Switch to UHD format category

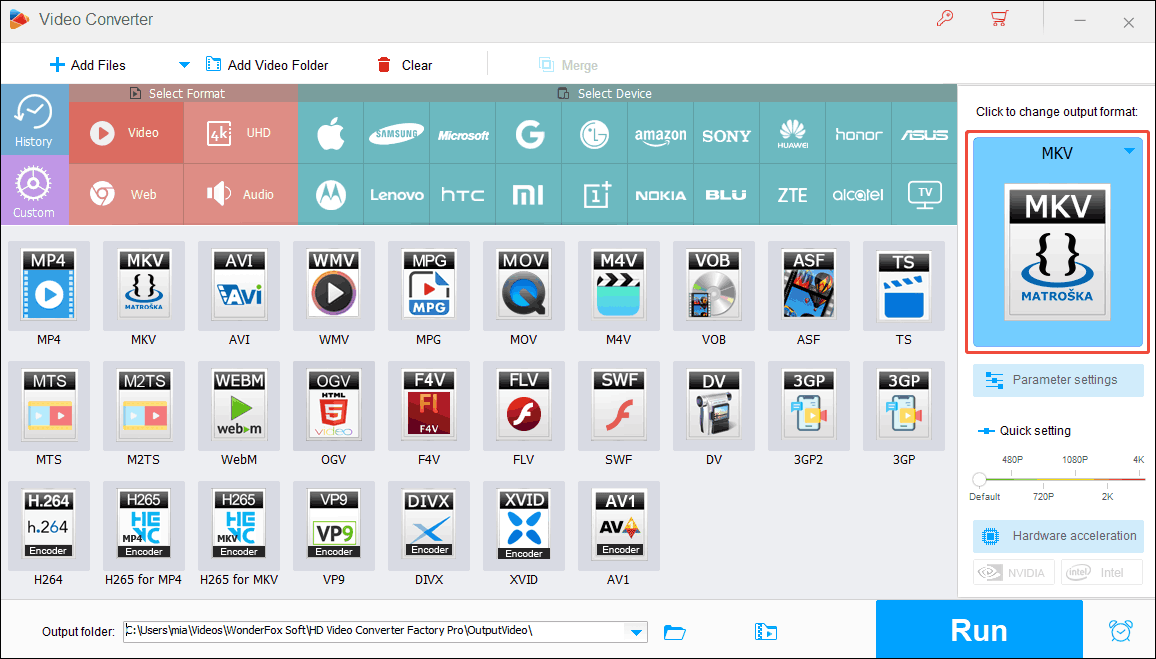[240, 131]
